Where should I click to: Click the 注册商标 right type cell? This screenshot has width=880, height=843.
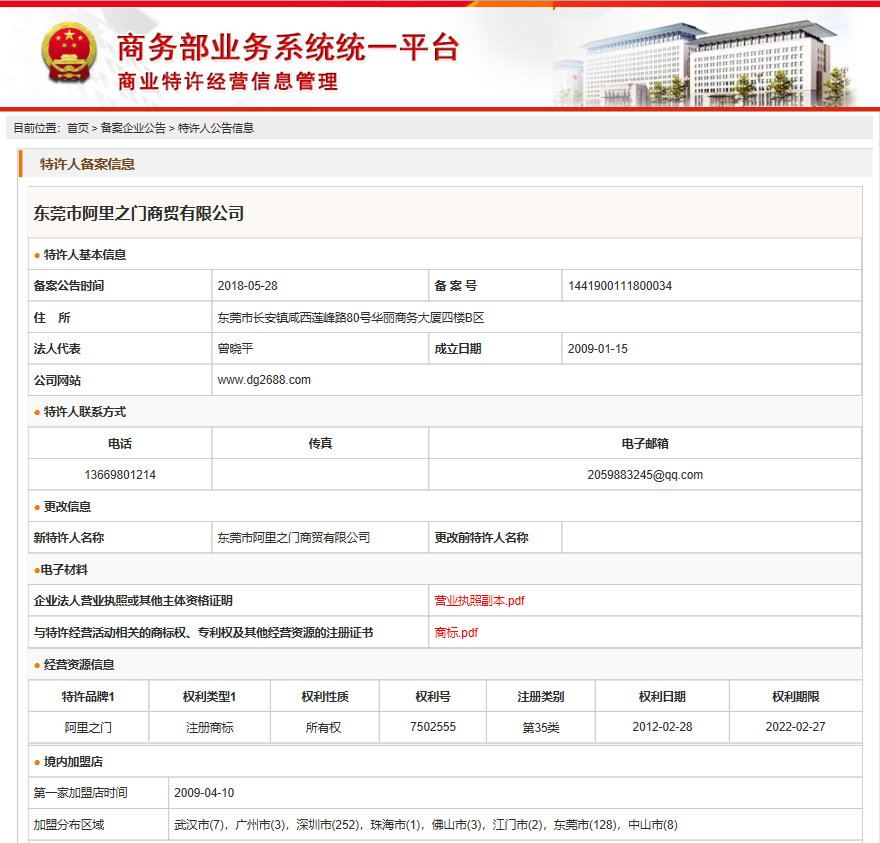tap(209, 727)
